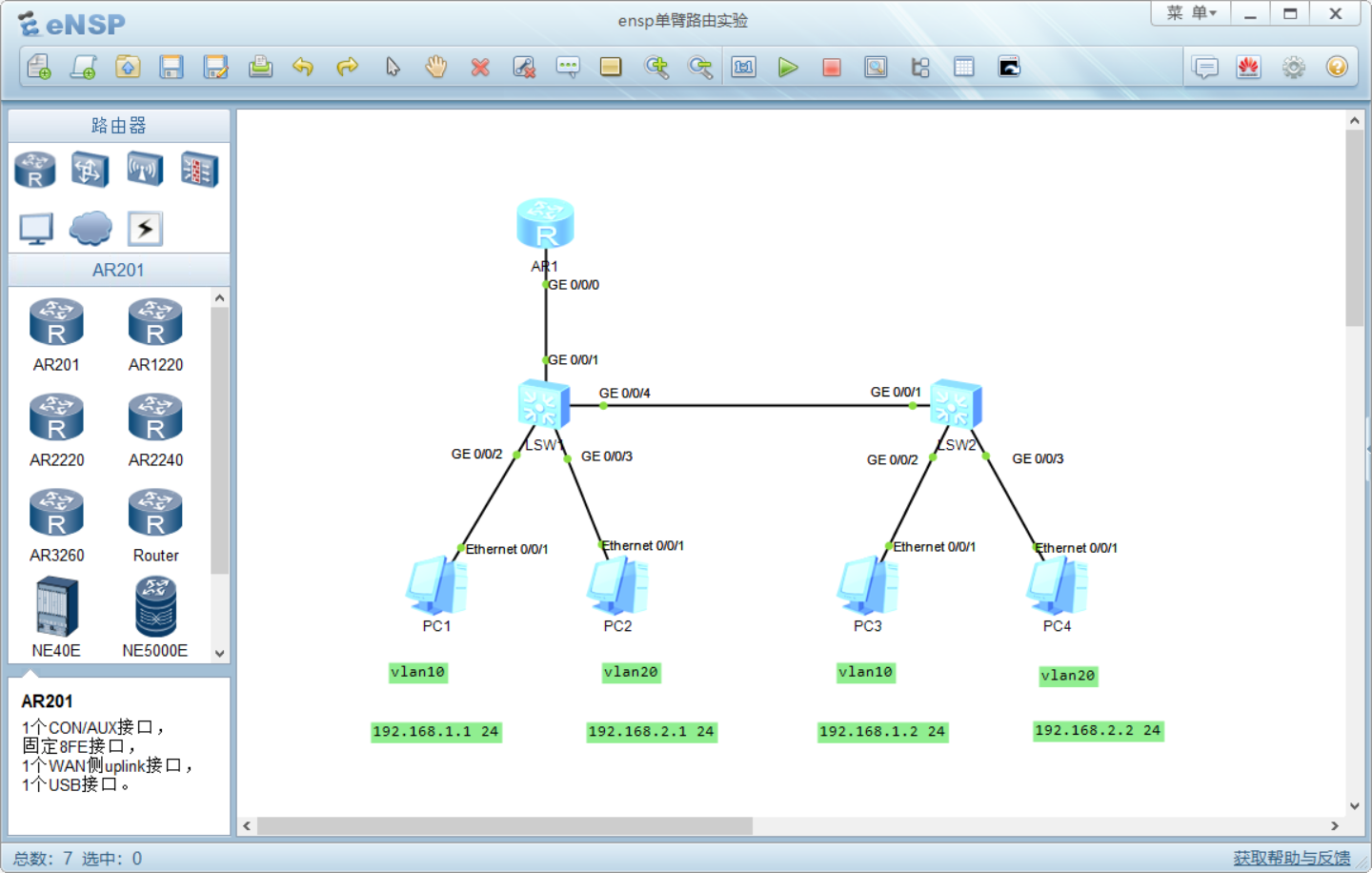Open settings gear icon
This screenshot has height=873, width=1372.
tap(1293, 67)
